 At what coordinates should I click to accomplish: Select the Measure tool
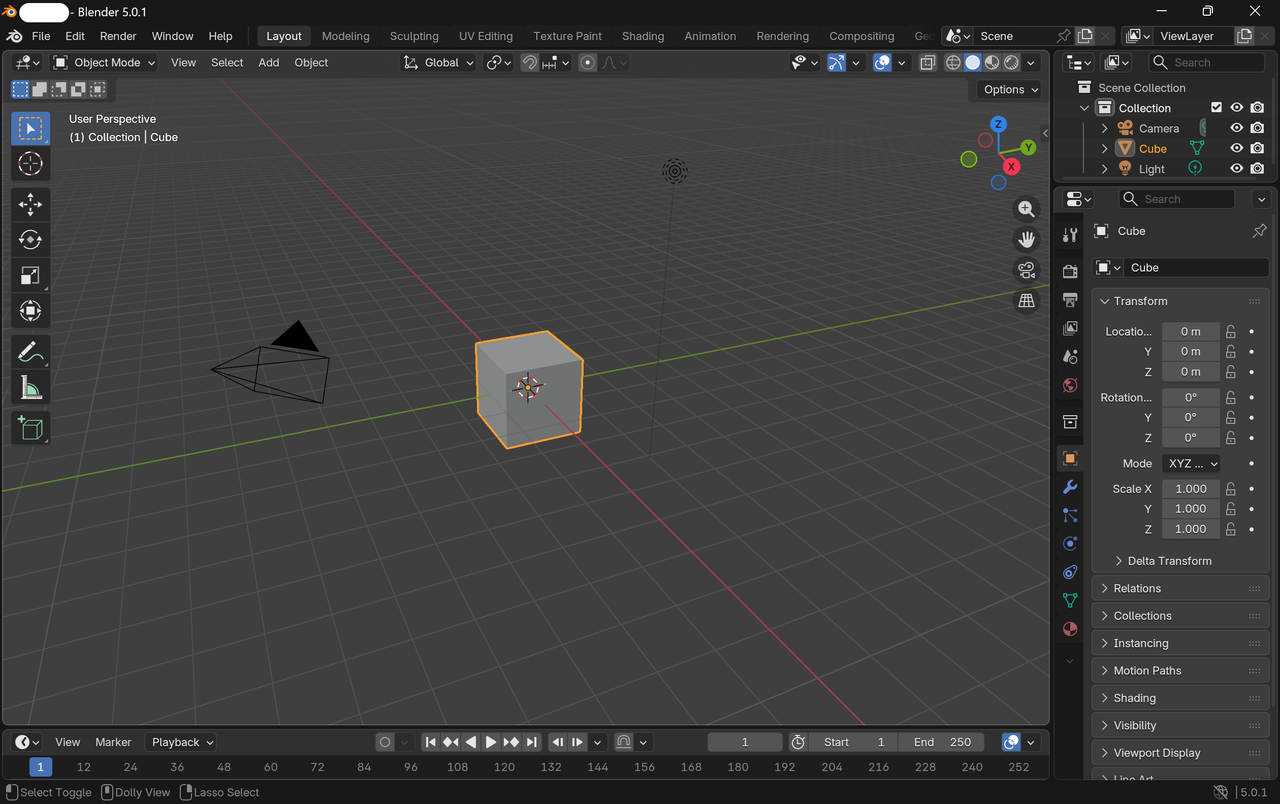tap(30, 387)
